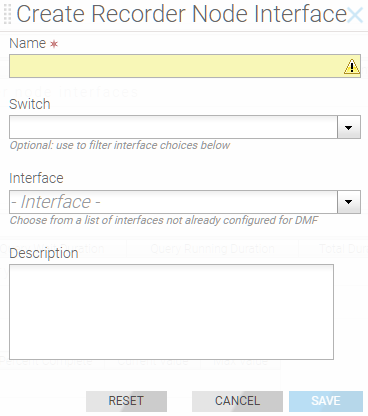368x416 pixels.
Task: Expand the Interface dropdown arrow
Action: tap(349, 202)
